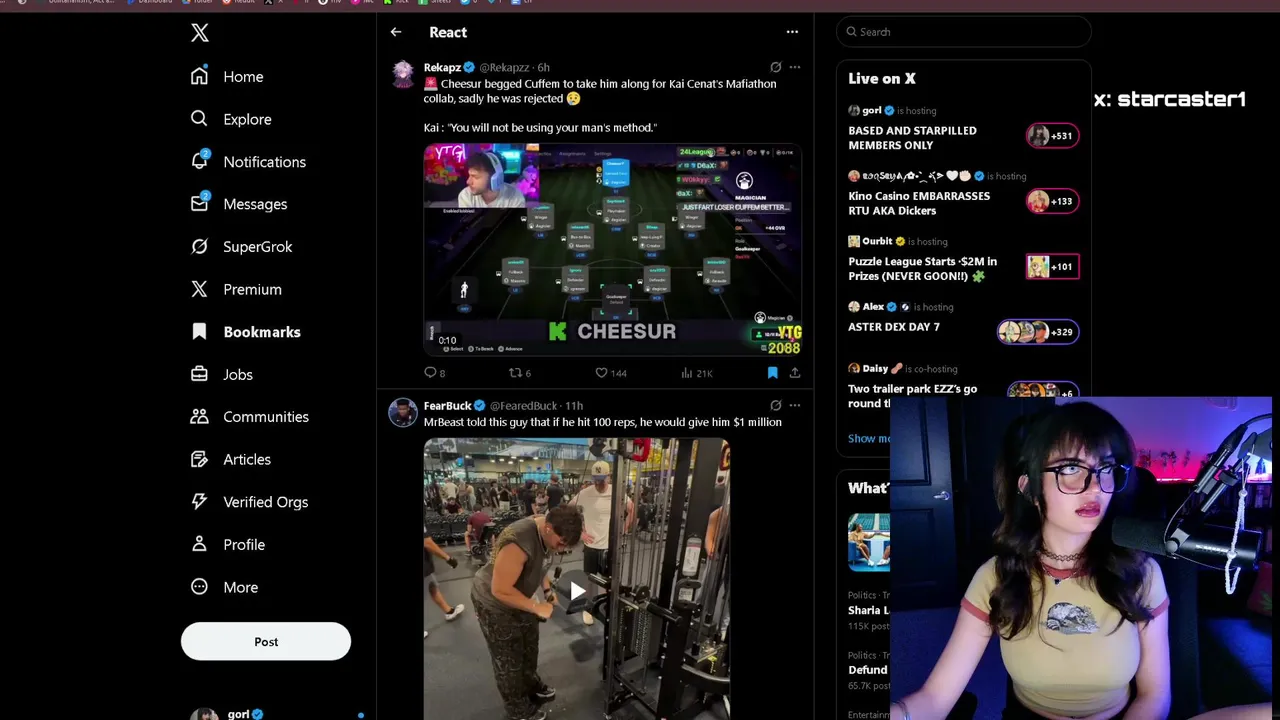Image resolution: width=1280 pixels, height=720 pixels.
Task: Play the FearBuck gym video
Action: pyautogui.click(x=577, y=591)
